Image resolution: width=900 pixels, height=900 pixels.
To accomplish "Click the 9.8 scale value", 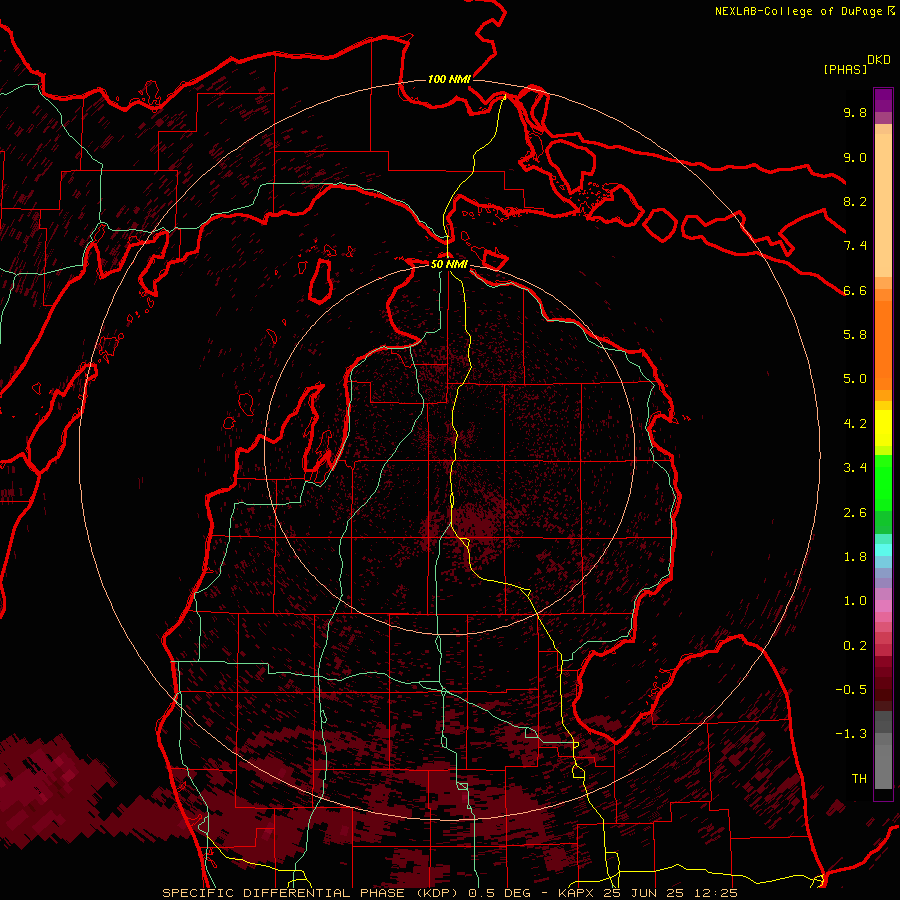I will (855, 112).
